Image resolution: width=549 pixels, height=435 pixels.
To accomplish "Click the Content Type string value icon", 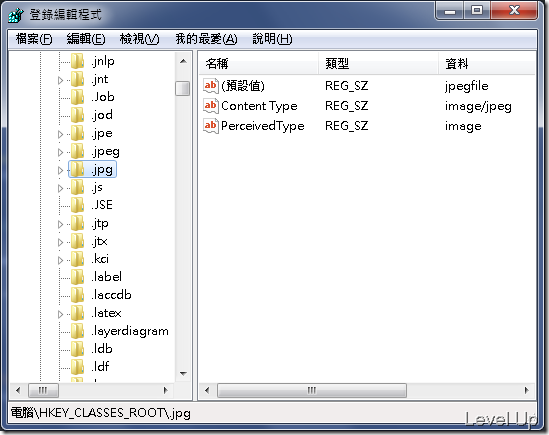I will [x=211, y=105].
